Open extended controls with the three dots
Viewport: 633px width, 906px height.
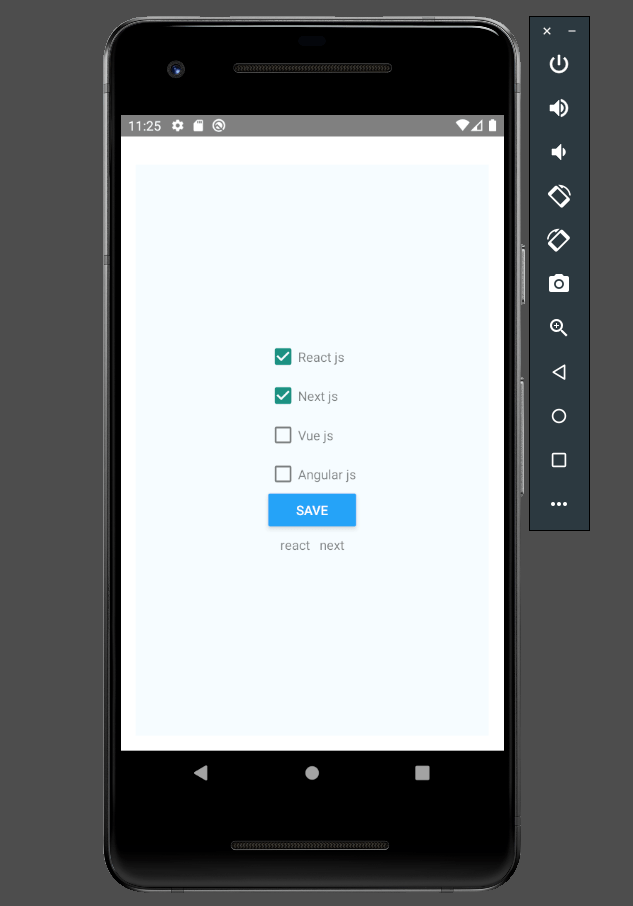tap(558, 504)
